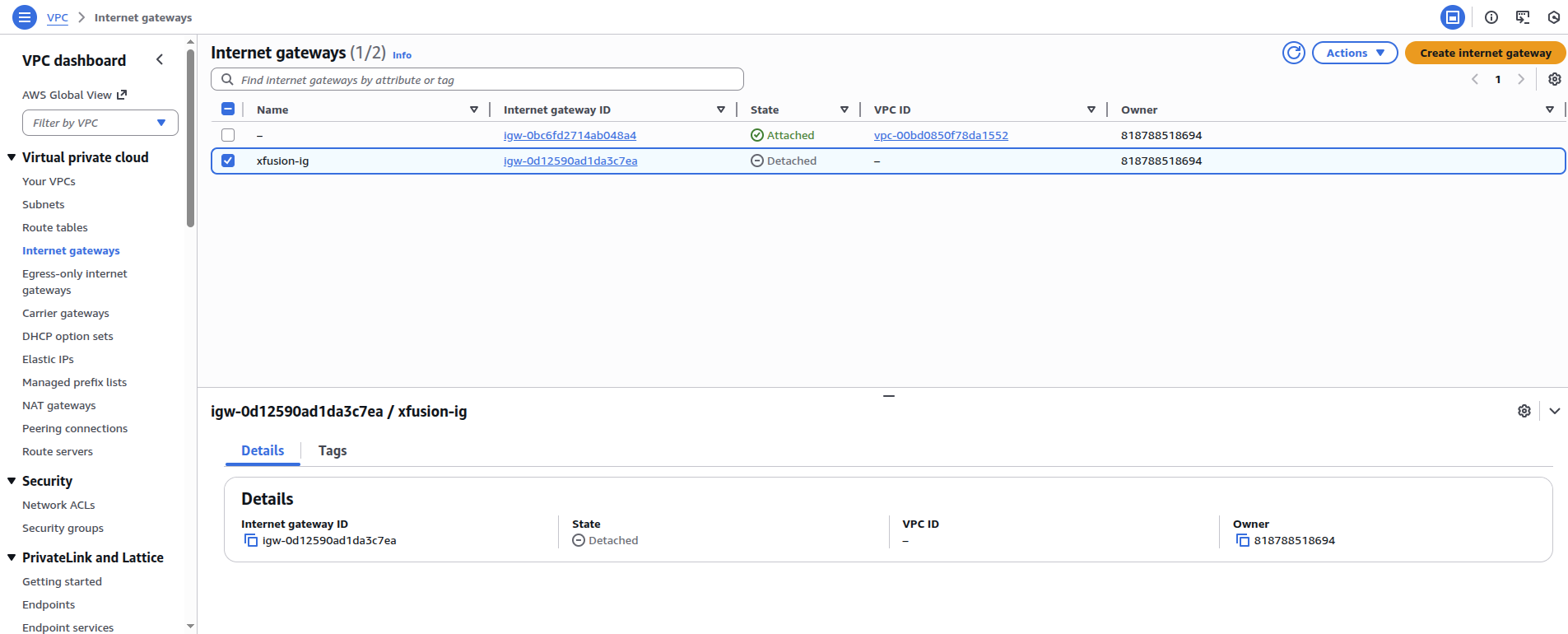Sort by State column arrow

[x=844, y=110]
